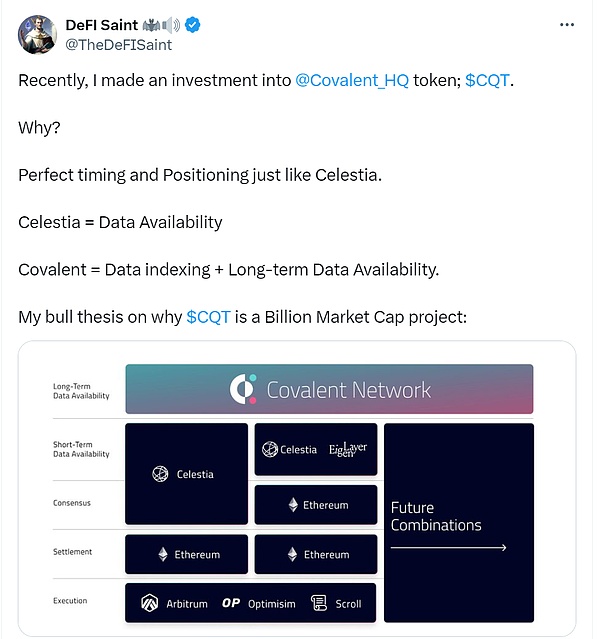This screenshot has width=600, height=639.
Task: Open the tweet's more options menu
Action: pos(567,24)
